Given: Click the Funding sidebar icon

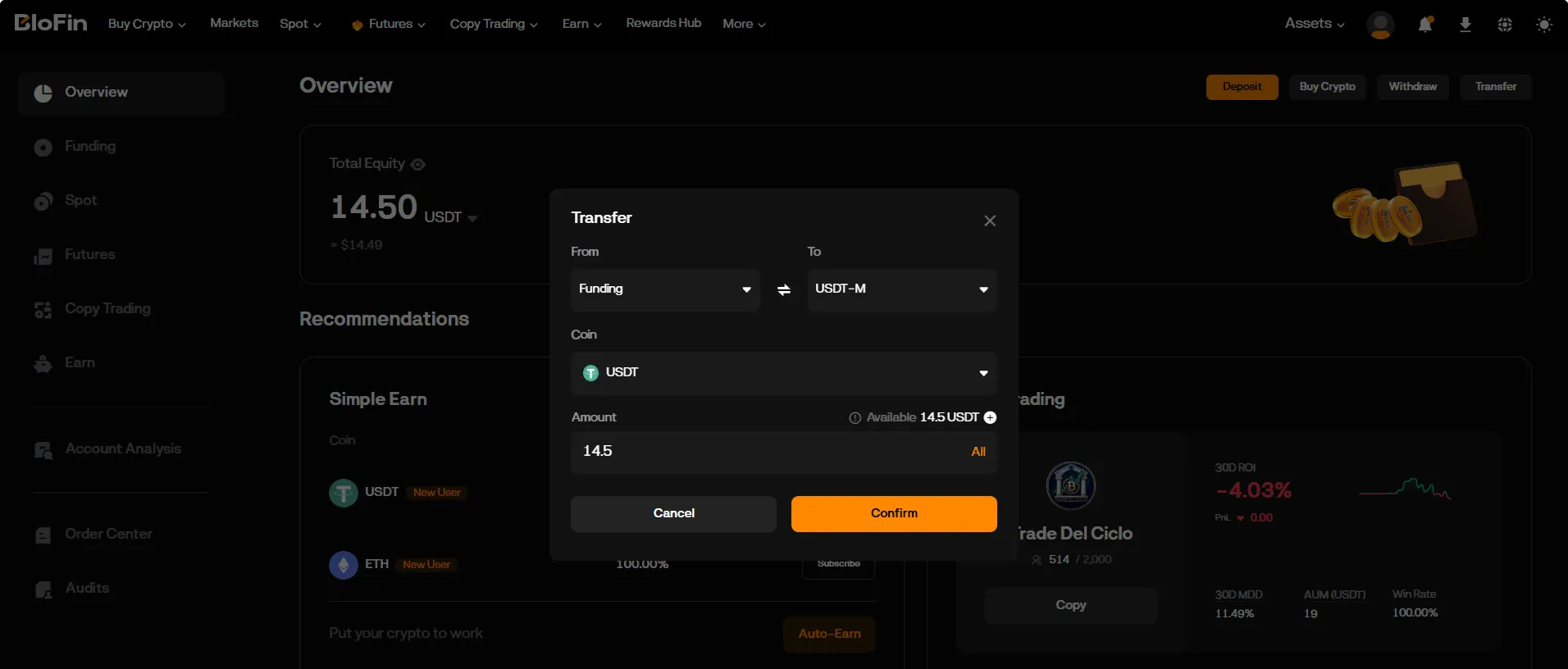Looking at the screenshot, I should 43,147.
